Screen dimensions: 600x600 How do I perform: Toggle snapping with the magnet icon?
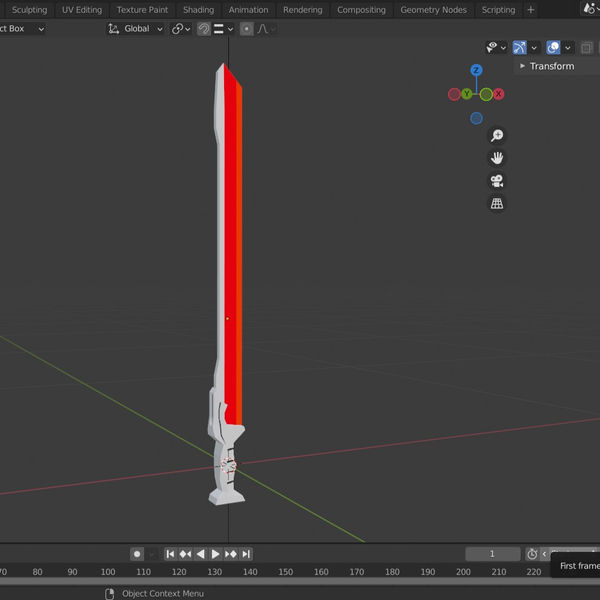click(x=204, y=29)
